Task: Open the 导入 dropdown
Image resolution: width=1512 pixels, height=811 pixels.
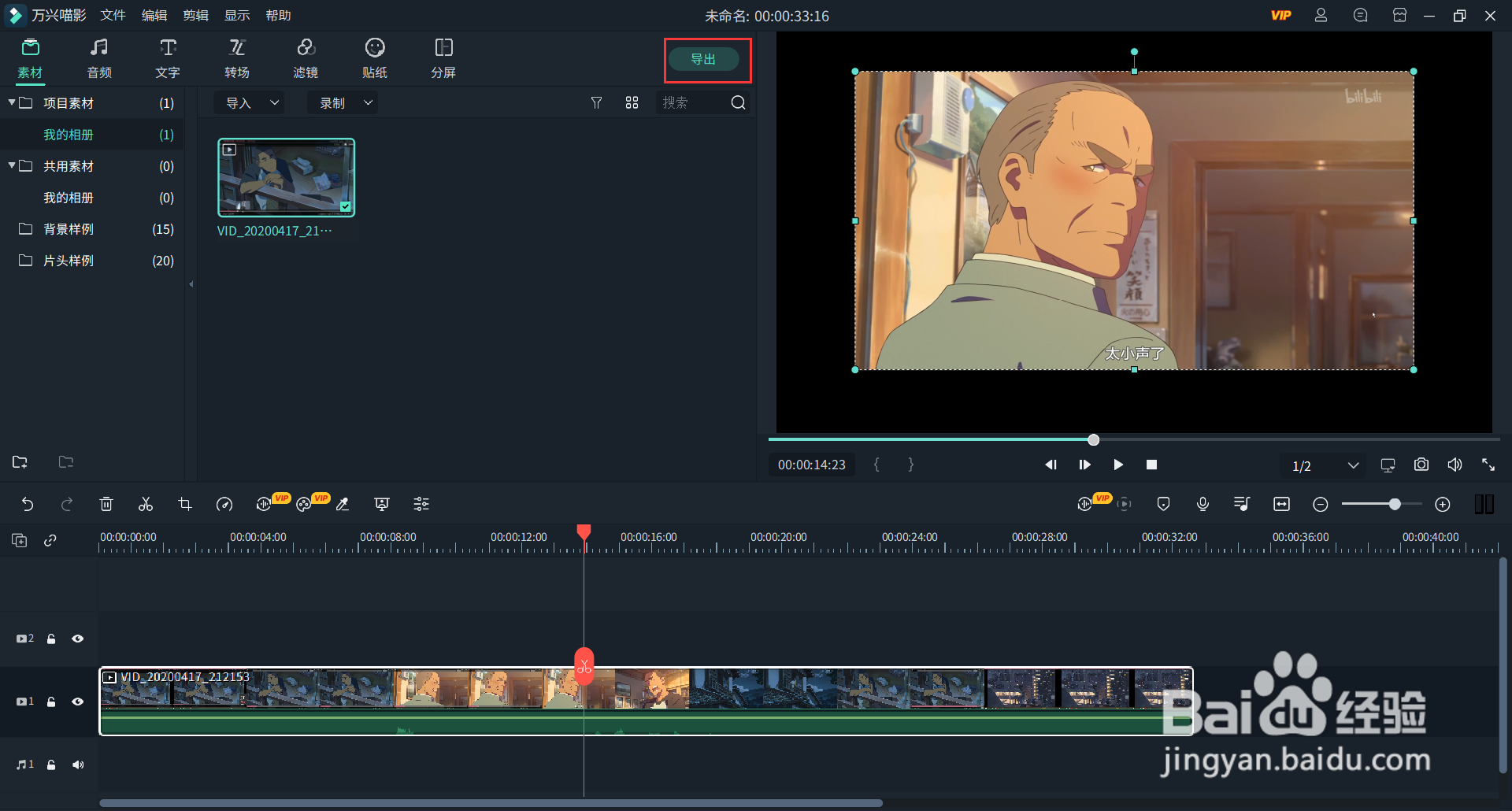Action: [250, 102]
